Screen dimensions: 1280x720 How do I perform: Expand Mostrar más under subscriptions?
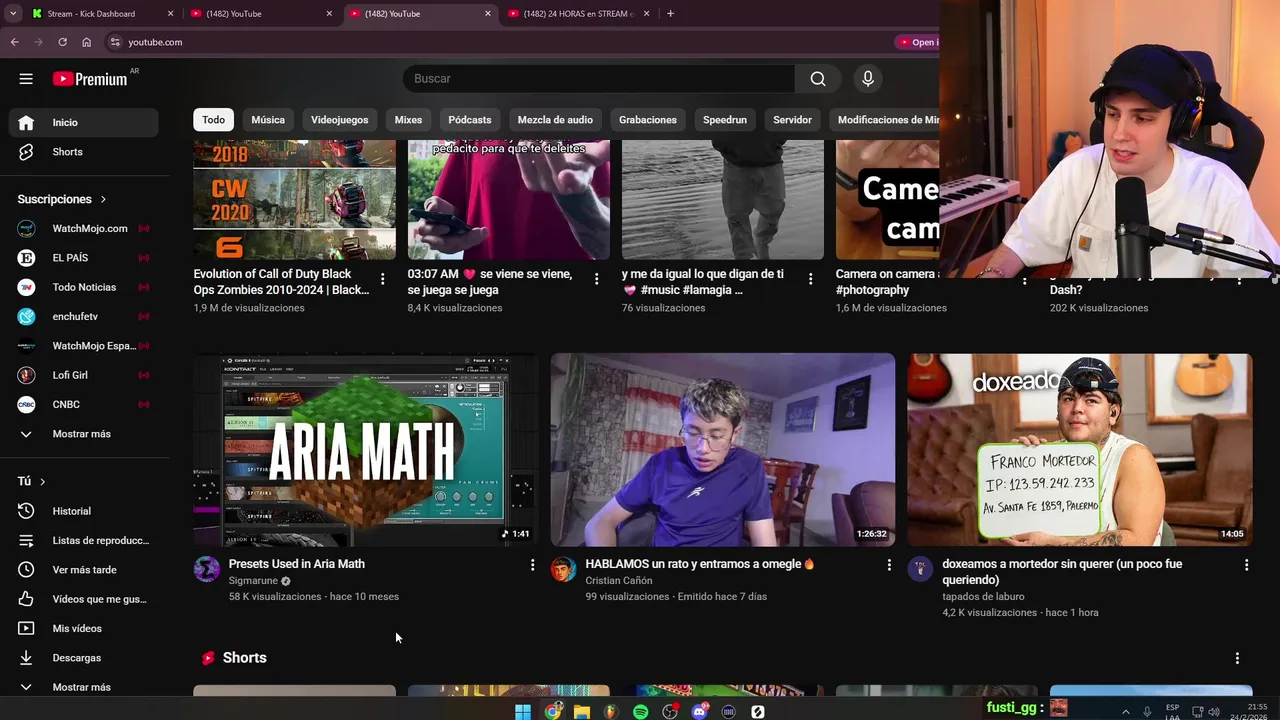(x=84, y=434)
